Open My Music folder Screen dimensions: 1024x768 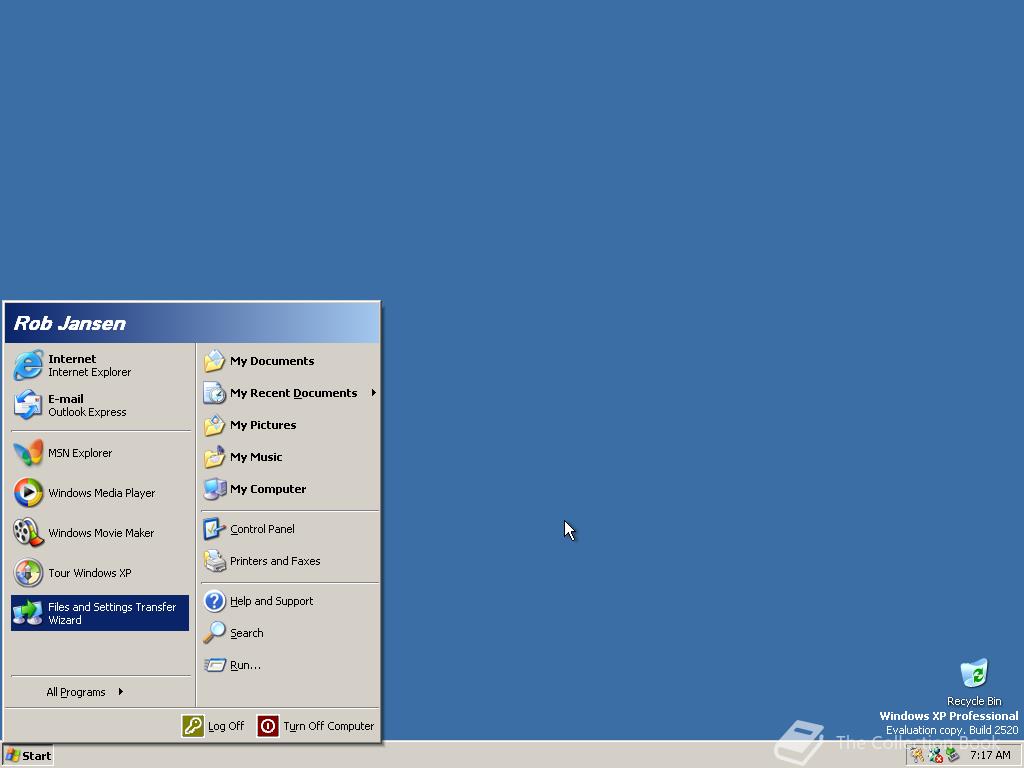pos(290,456)
